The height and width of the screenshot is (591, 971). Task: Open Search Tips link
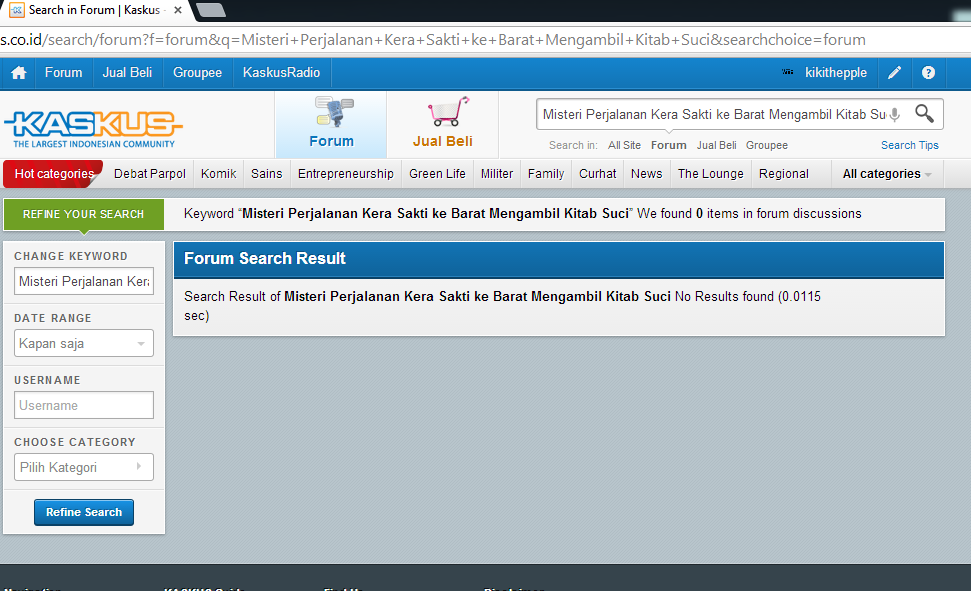pos(910,145)
